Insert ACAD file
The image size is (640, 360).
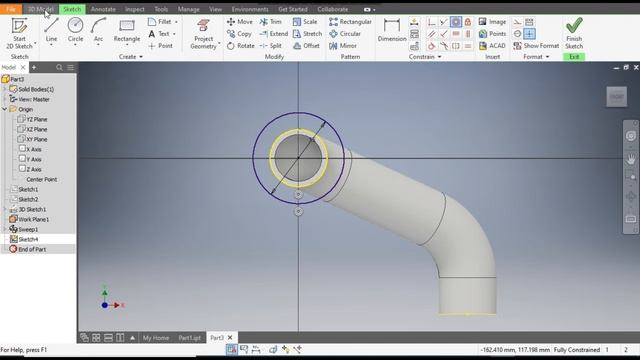pyautogui.click(x=492, y=46)
